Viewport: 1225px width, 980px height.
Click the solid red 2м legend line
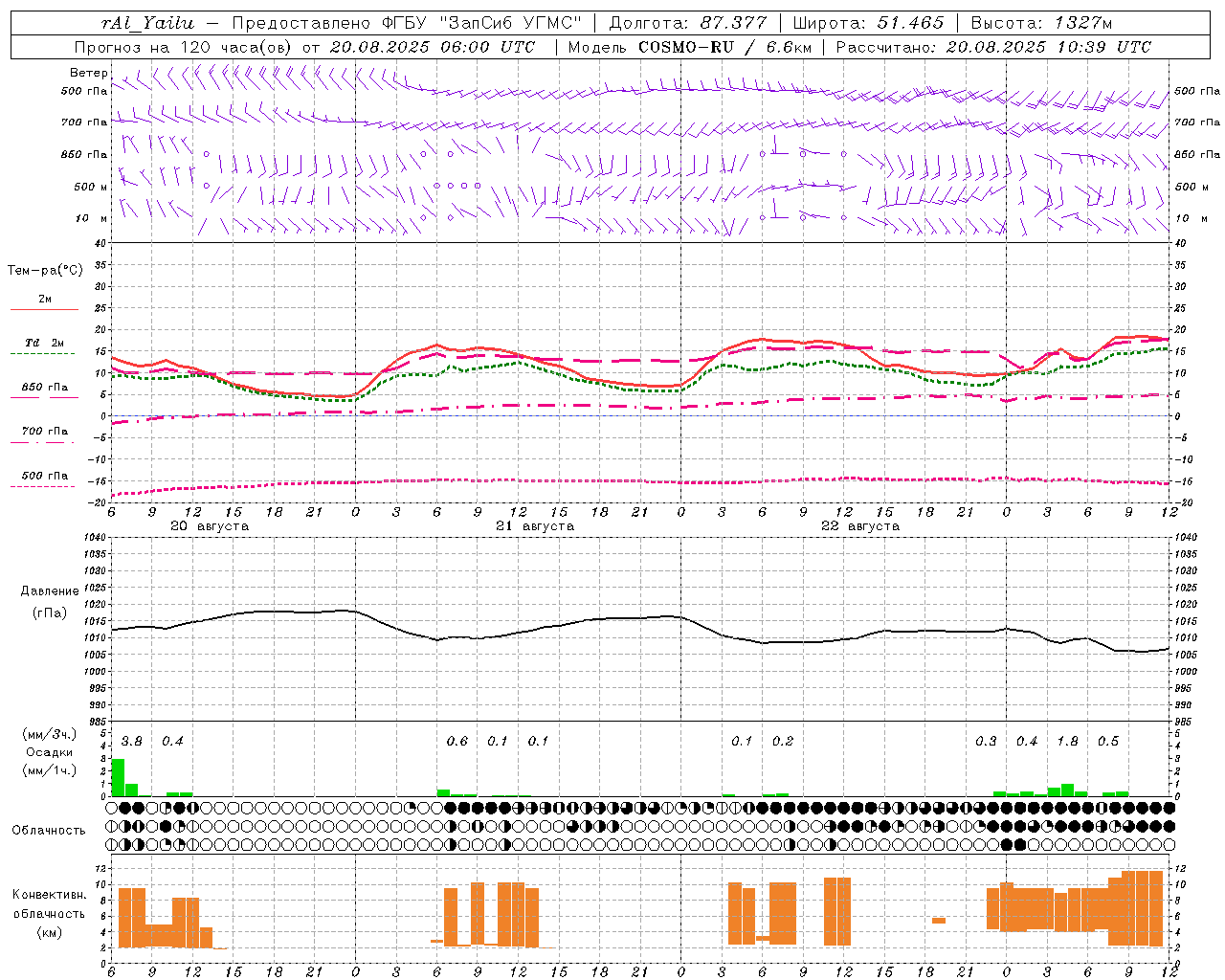(44, 310)
